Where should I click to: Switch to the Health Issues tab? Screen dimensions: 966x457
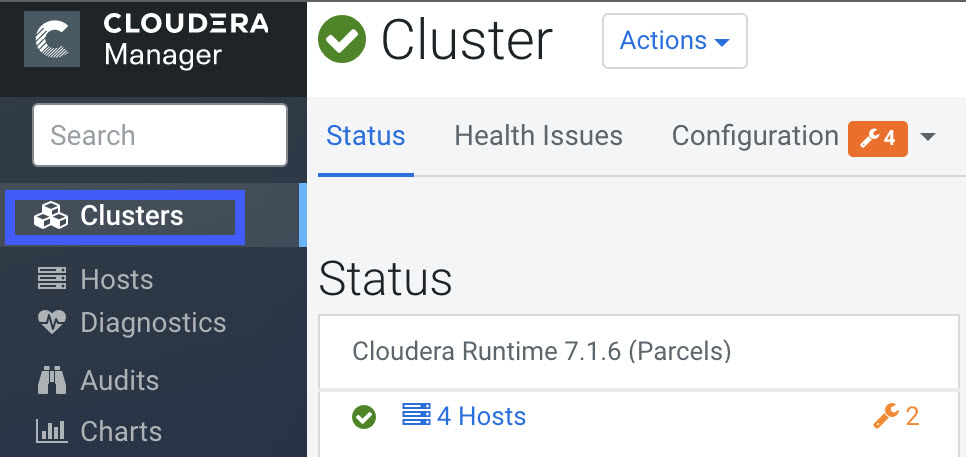tap(538, 136)
